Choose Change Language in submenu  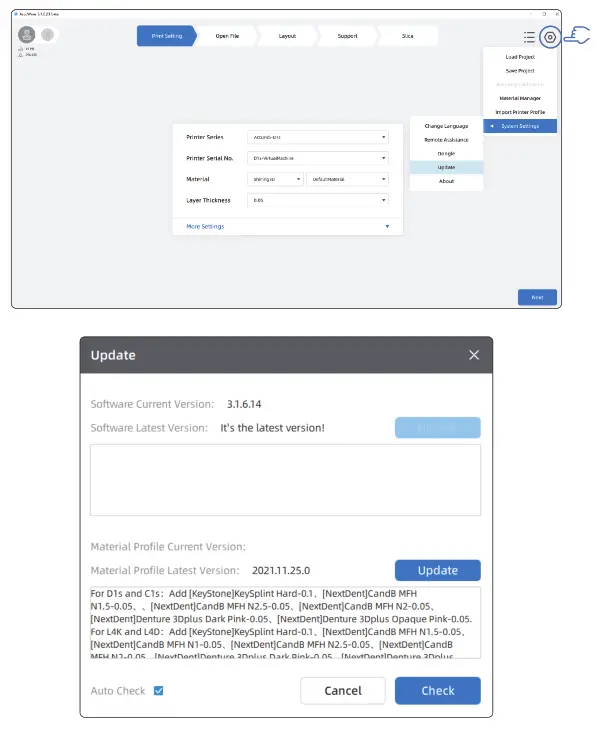446,126
